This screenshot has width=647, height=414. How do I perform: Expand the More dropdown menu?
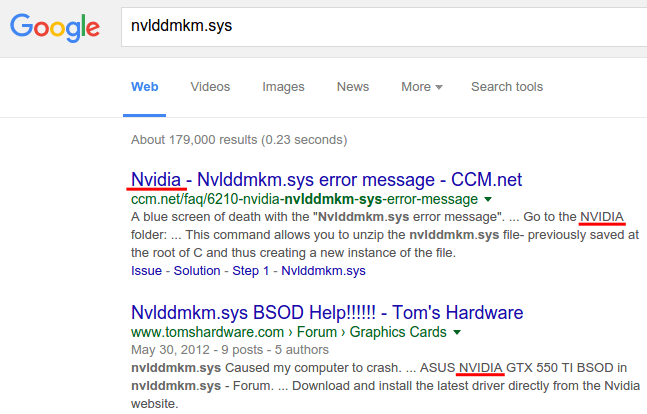click(x=422, y=87)
